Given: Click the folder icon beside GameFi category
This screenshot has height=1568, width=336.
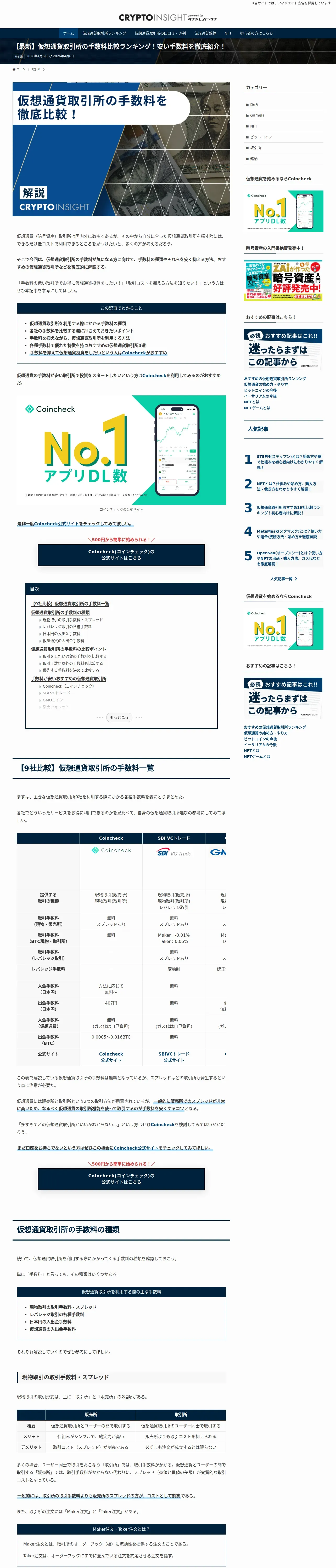Looking at the screenshot, I should [247, 116].
